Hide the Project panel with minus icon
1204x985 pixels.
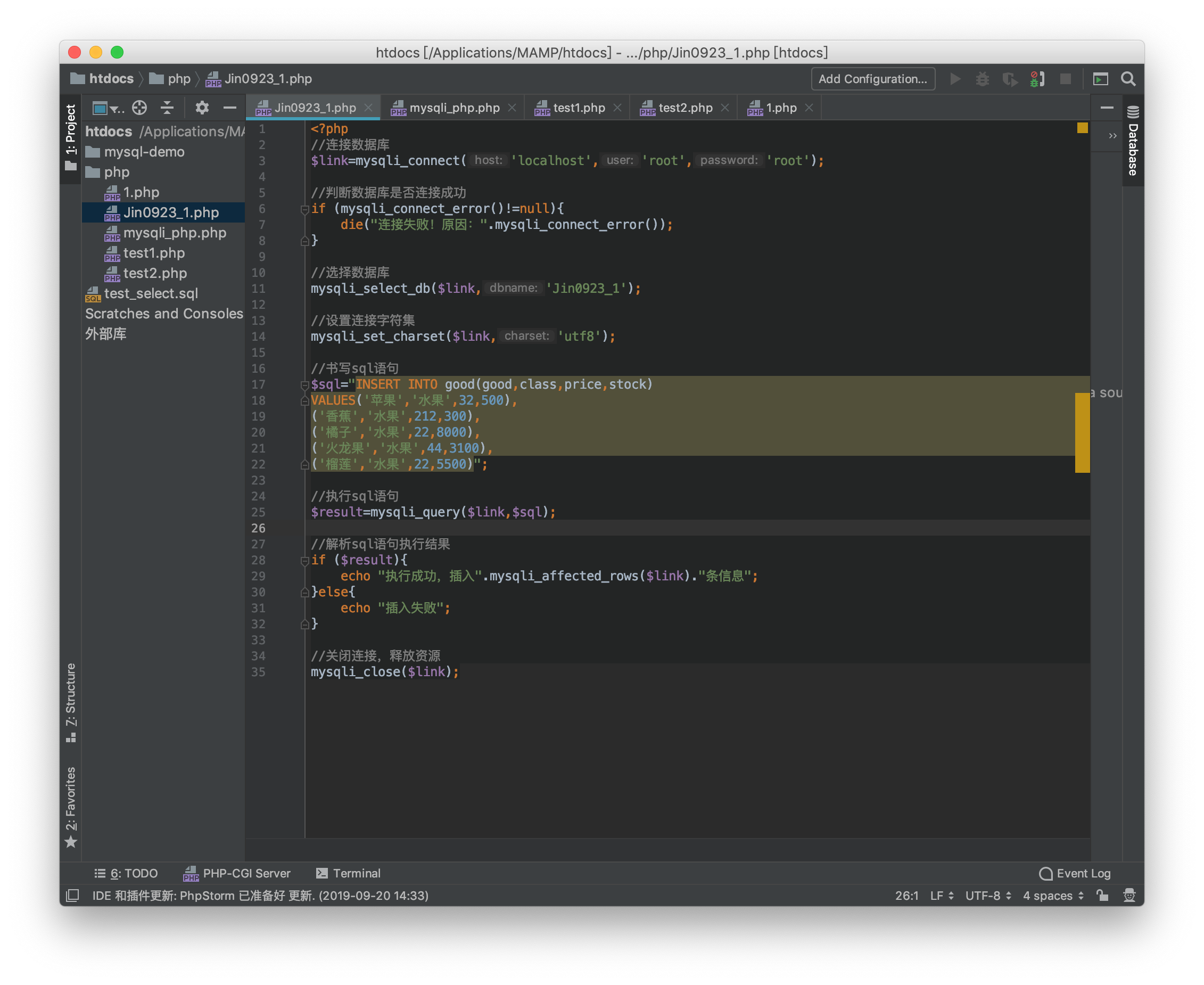coord(230,107)
